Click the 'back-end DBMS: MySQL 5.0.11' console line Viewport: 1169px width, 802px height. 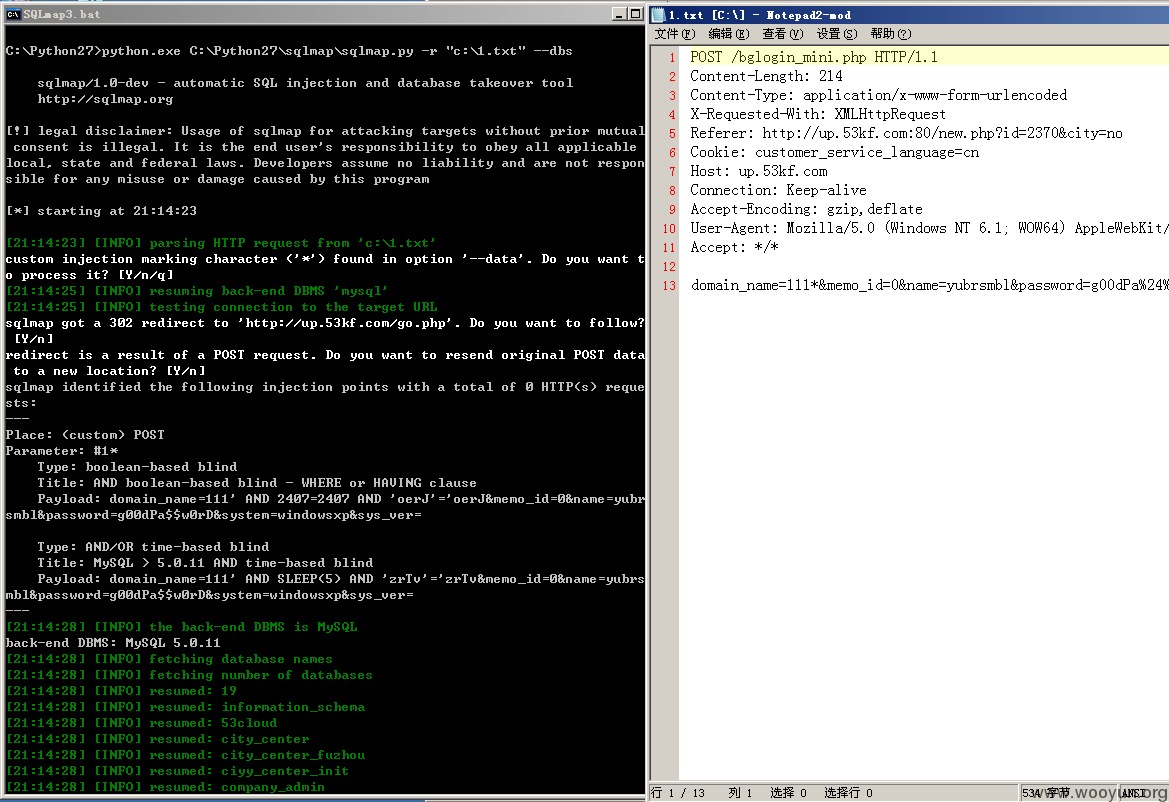(113, 642)
